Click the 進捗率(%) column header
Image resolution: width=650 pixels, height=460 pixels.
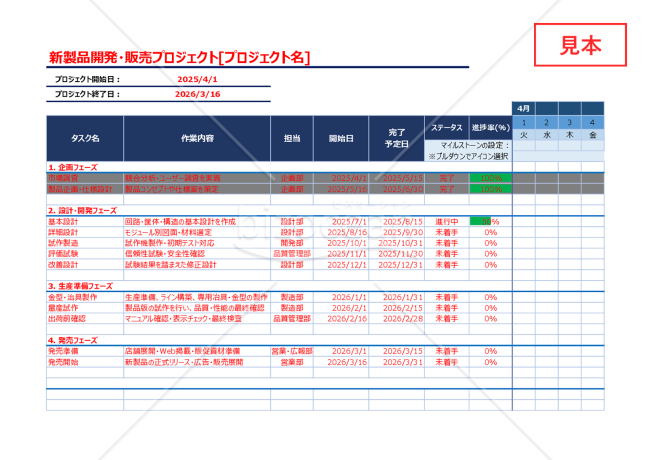pos(490,128)
